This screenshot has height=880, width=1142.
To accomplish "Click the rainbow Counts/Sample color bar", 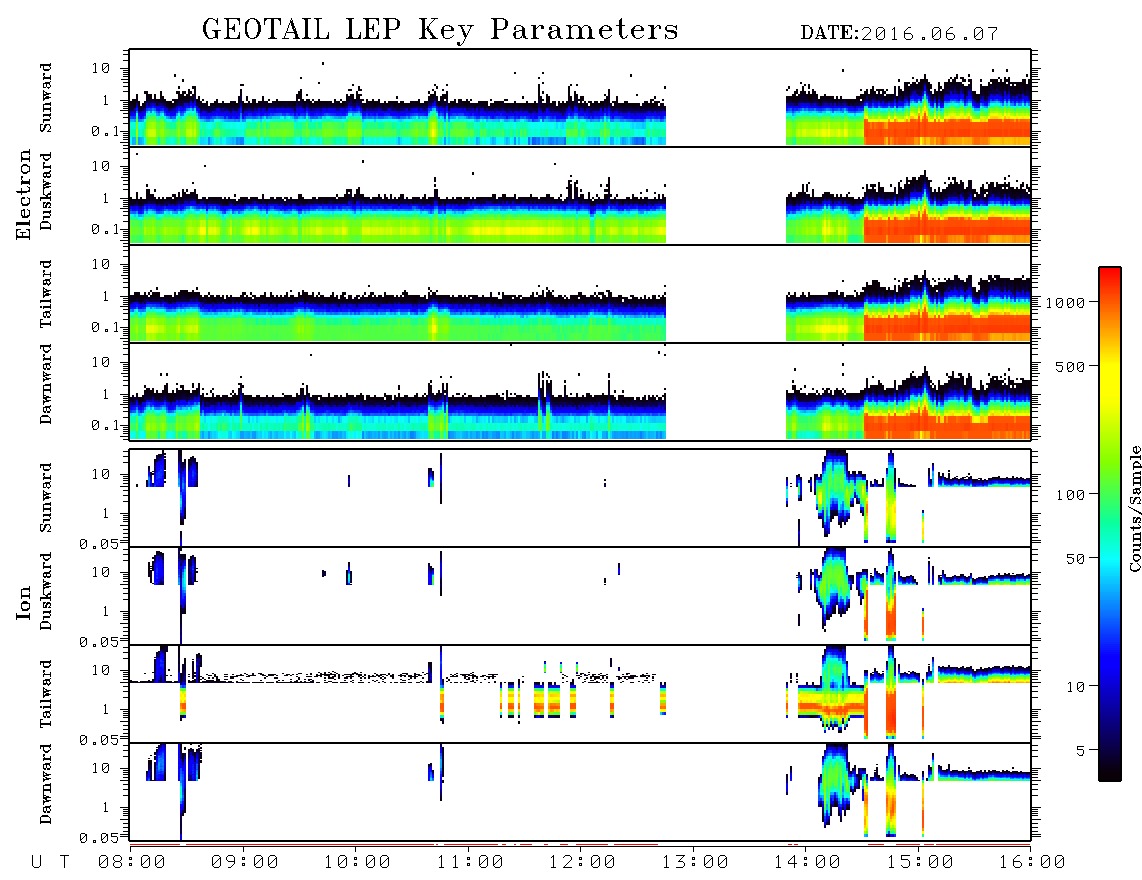I will [1110, 524].
